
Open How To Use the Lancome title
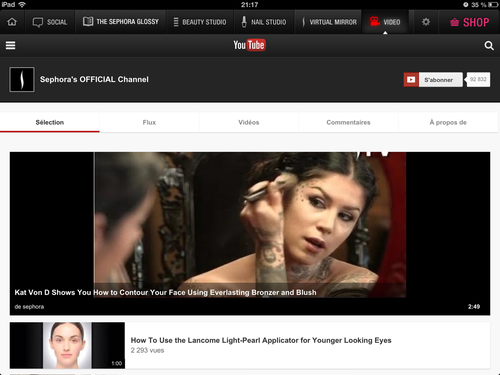coord(261,340)
